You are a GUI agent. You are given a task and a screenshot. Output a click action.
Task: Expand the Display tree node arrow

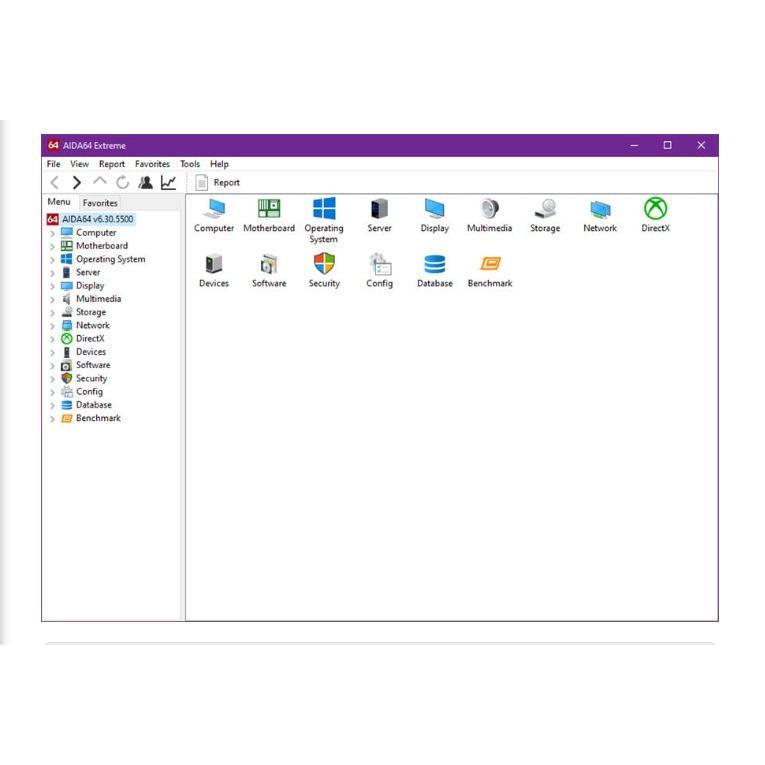[52, 286]
